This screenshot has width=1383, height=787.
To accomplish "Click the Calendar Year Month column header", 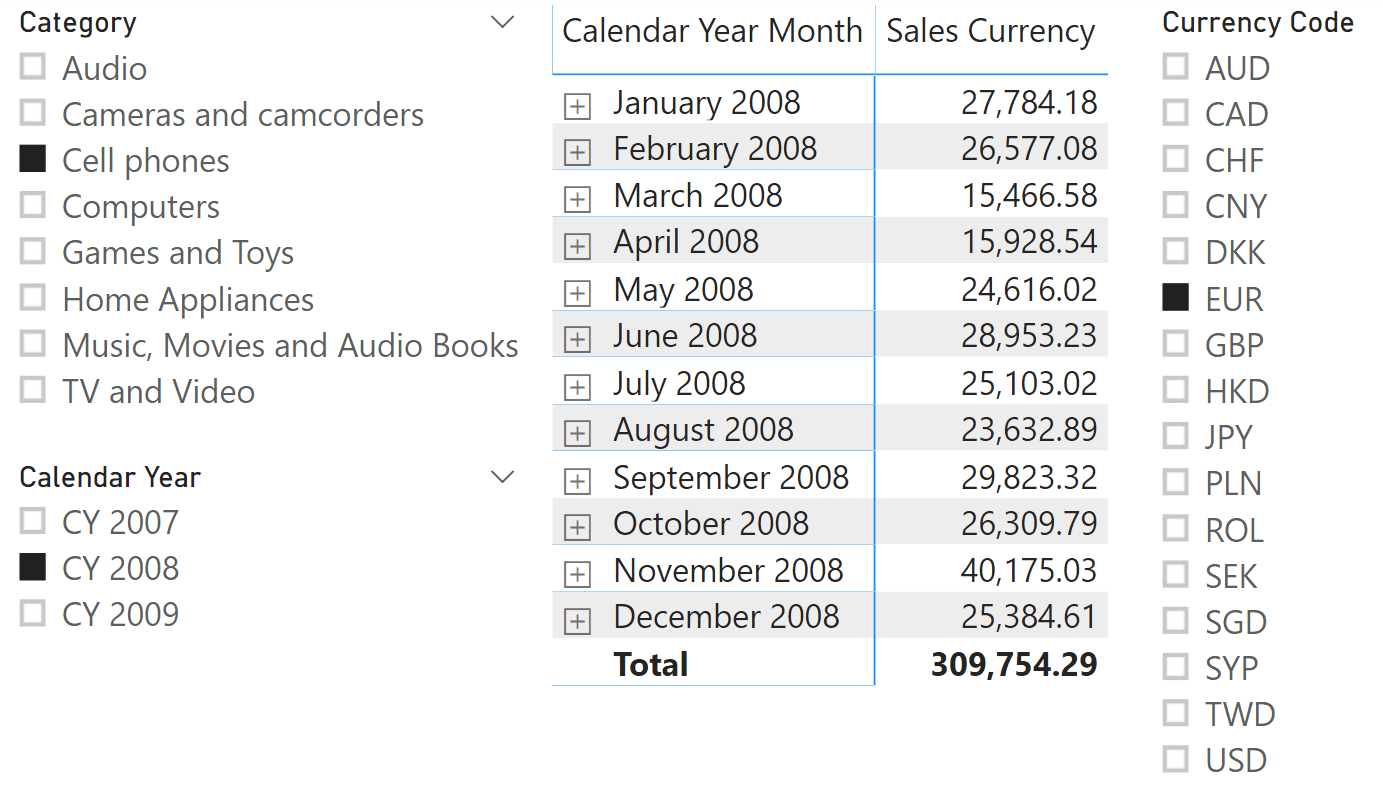I will coord(712,31).
